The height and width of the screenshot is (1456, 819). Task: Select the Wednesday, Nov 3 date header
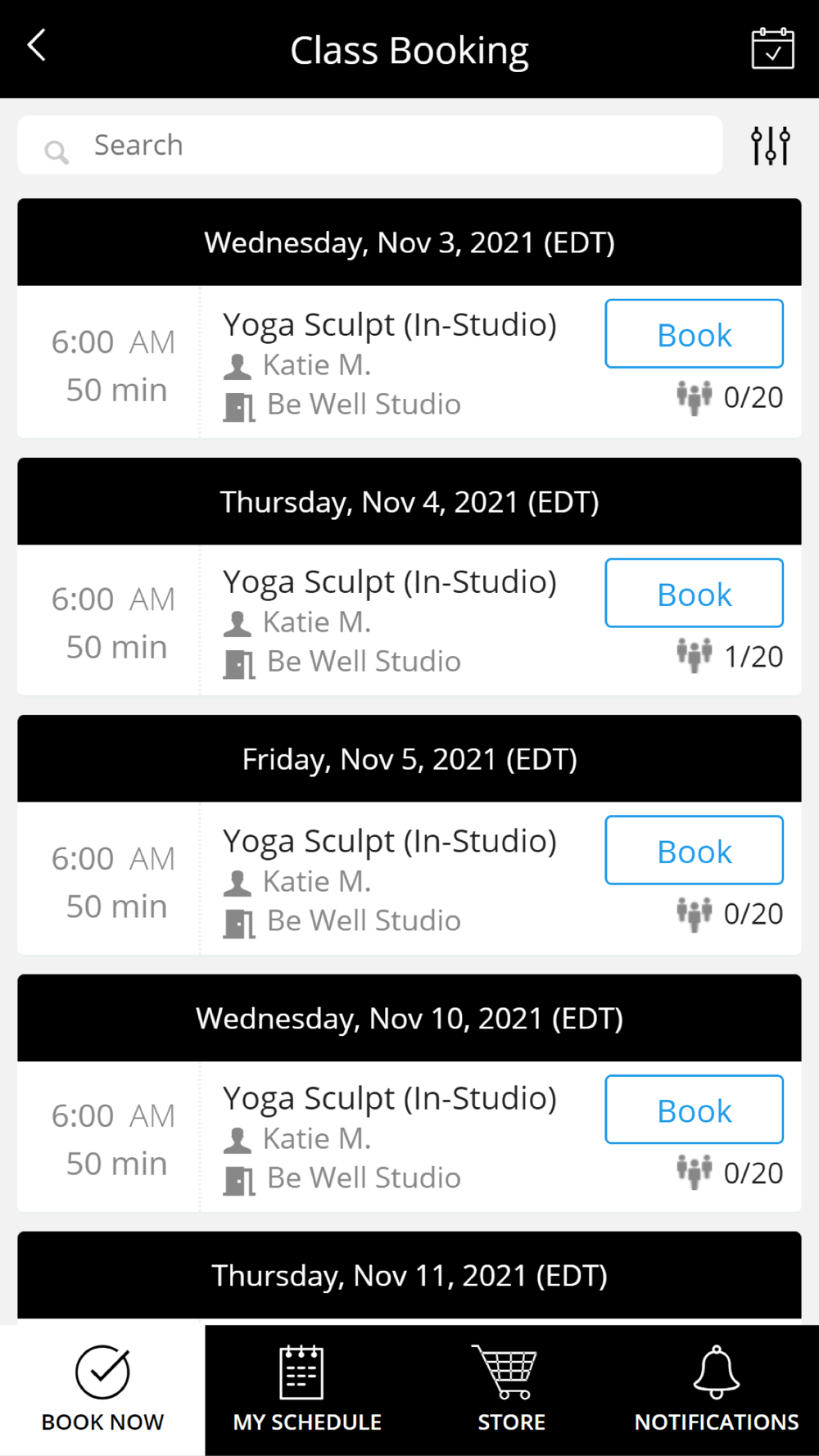409,242
